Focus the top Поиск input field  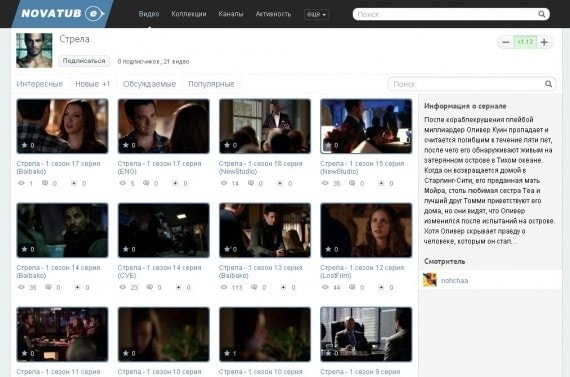[x=445, y=14]
